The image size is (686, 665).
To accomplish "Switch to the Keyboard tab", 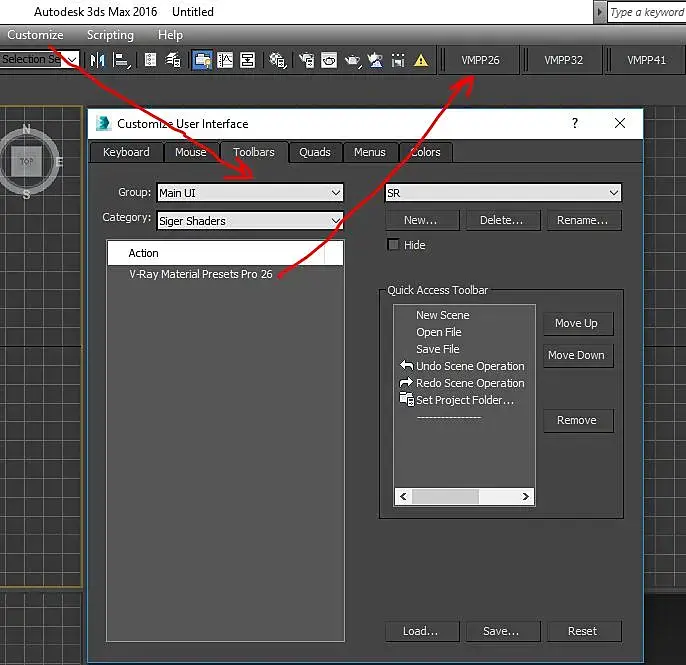I will pos(126,152).
